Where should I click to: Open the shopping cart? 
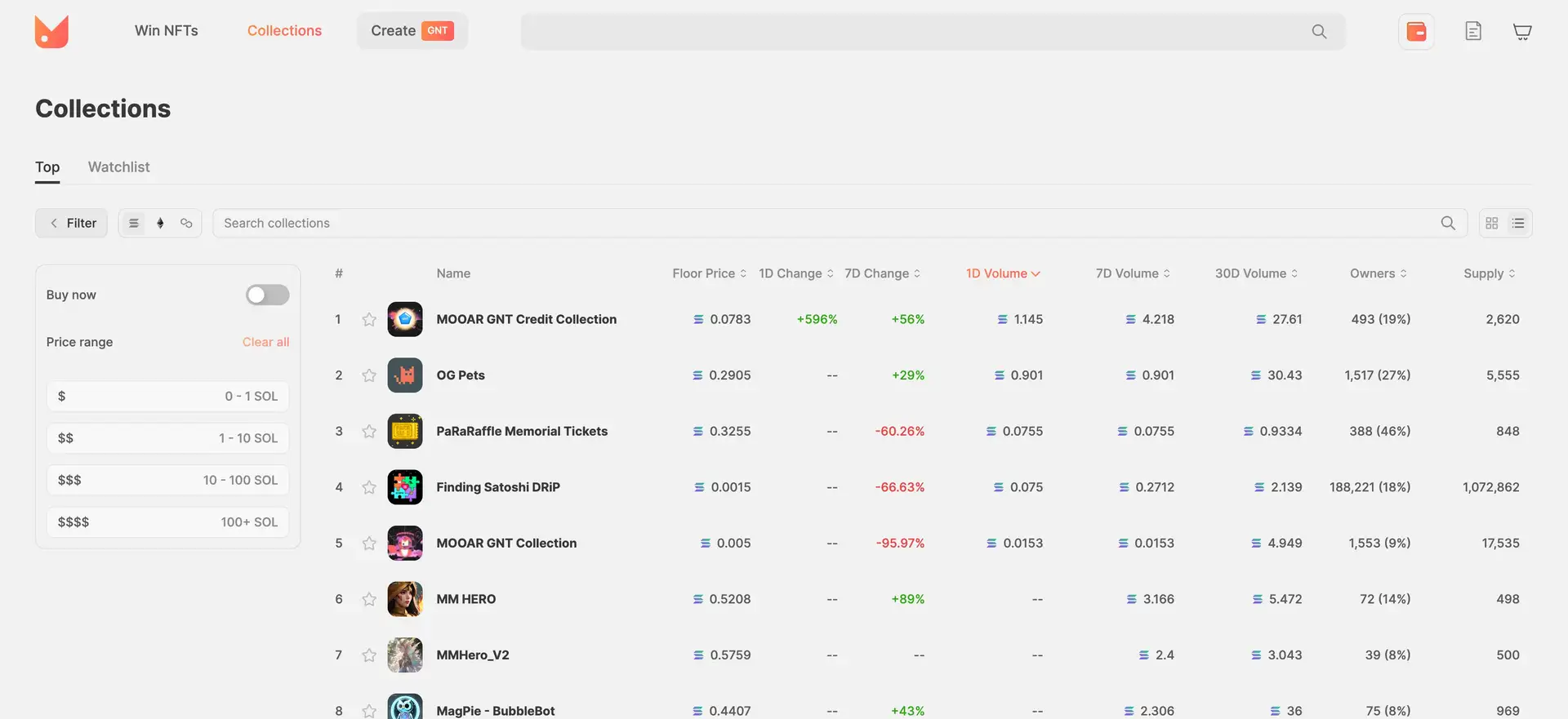[x=1521, y=32]
